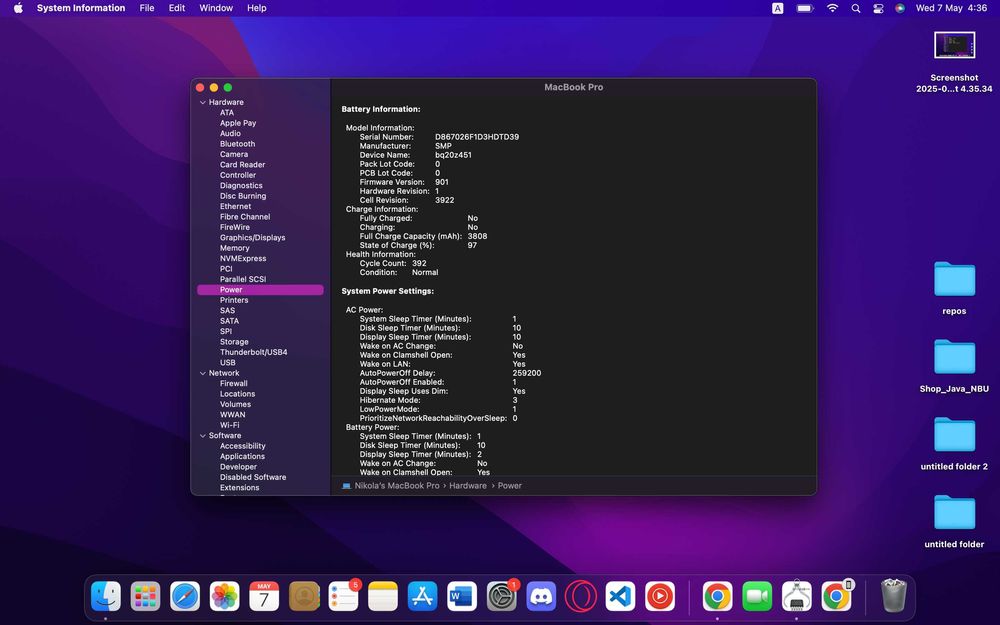Viewport: 1000px width, 625px height.
Task: Open the File menu
Action: point(147,8)
